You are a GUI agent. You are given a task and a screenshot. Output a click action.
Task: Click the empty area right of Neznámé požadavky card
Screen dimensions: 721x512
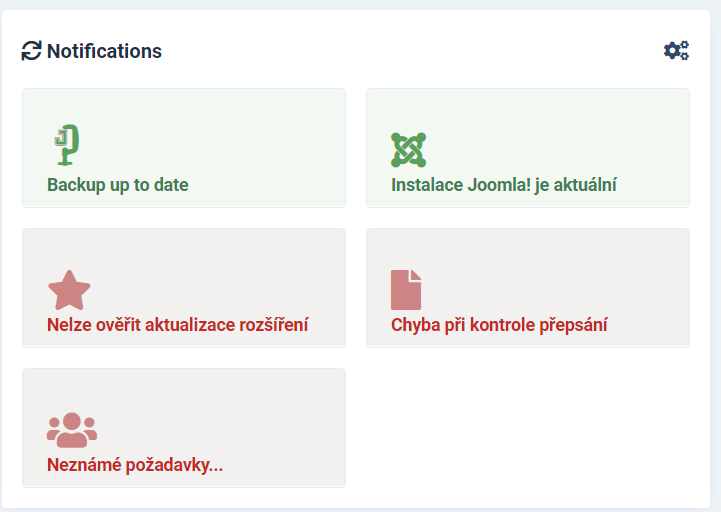527,428
